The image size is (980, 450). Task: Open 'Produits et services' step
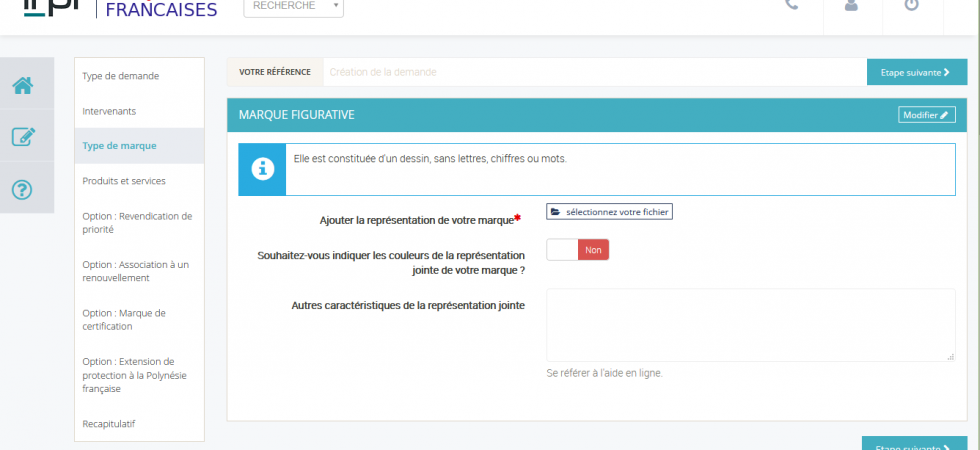[124, 181]
